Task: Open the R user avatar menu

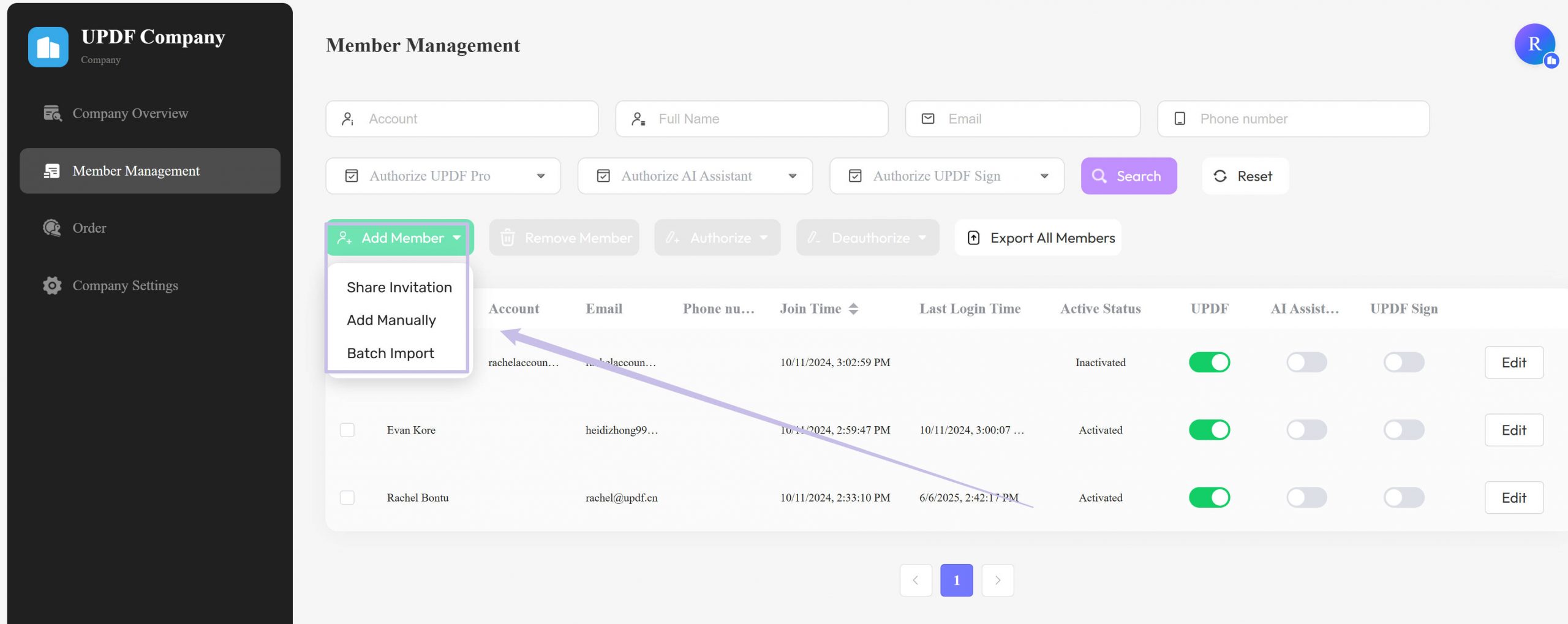Action: [1535, 44]
